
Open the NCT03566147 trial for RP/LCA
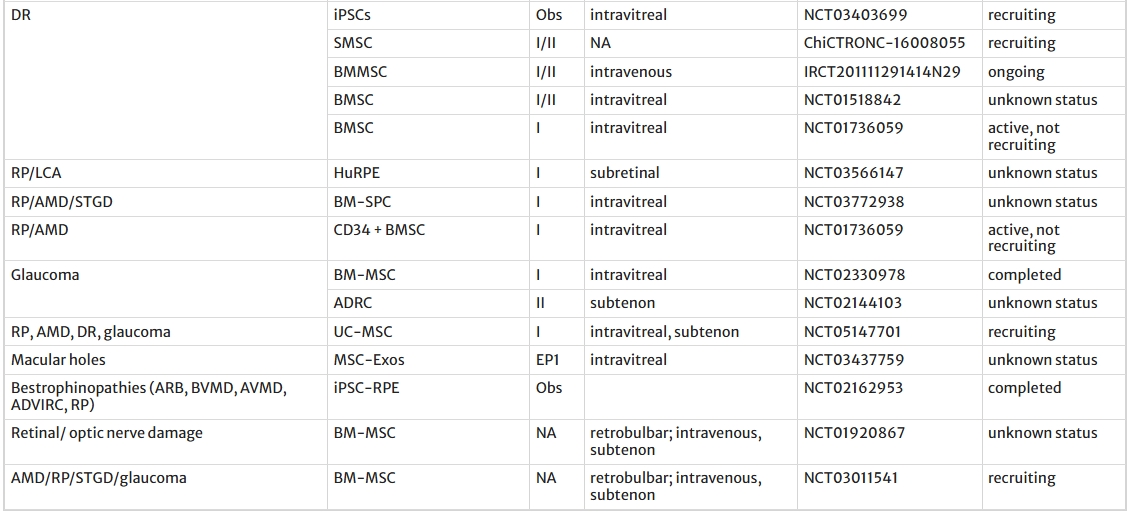853,173
